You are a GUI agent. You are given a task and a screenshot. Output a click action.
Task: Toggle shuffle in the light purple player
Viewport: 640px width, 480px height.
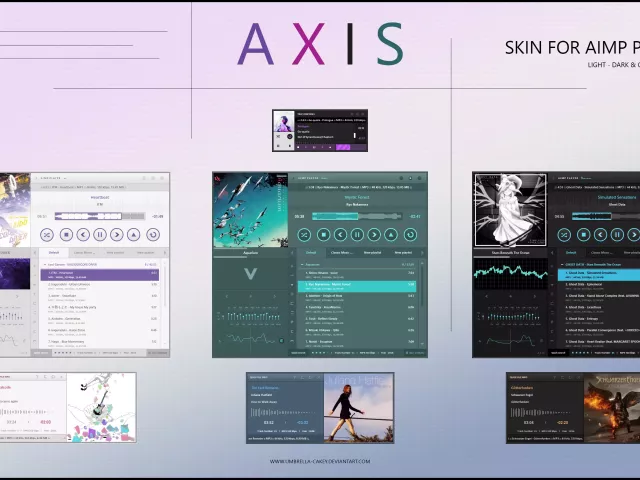(x=47, y=235)
